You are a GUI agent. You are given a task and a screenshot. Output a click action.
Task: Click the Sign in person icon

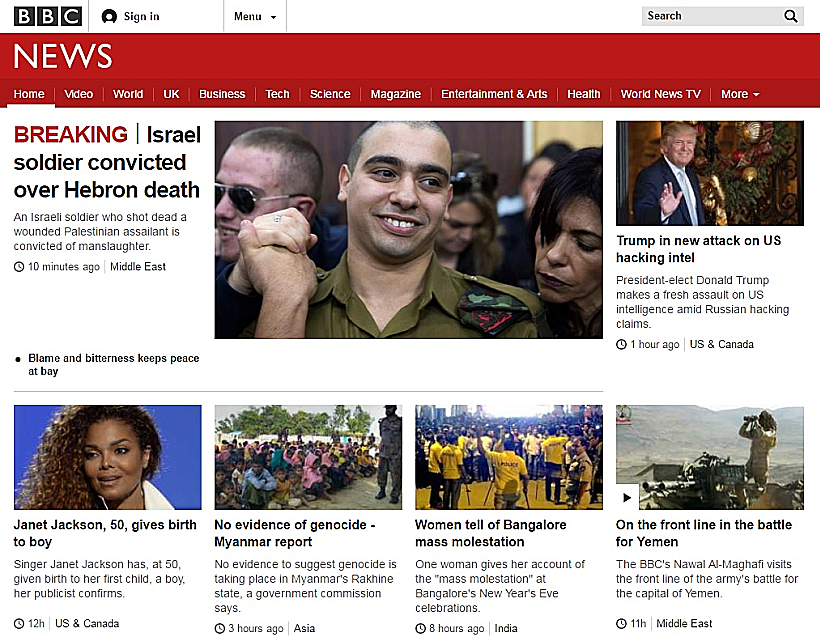109,16
